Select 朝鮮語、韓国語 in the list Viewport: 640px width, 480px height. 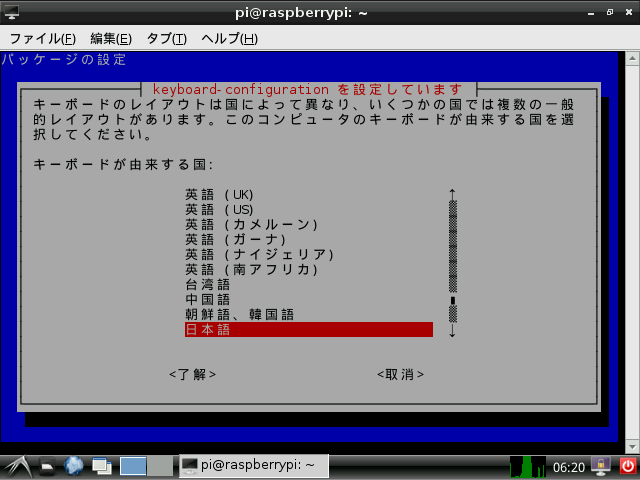(240, 315)
